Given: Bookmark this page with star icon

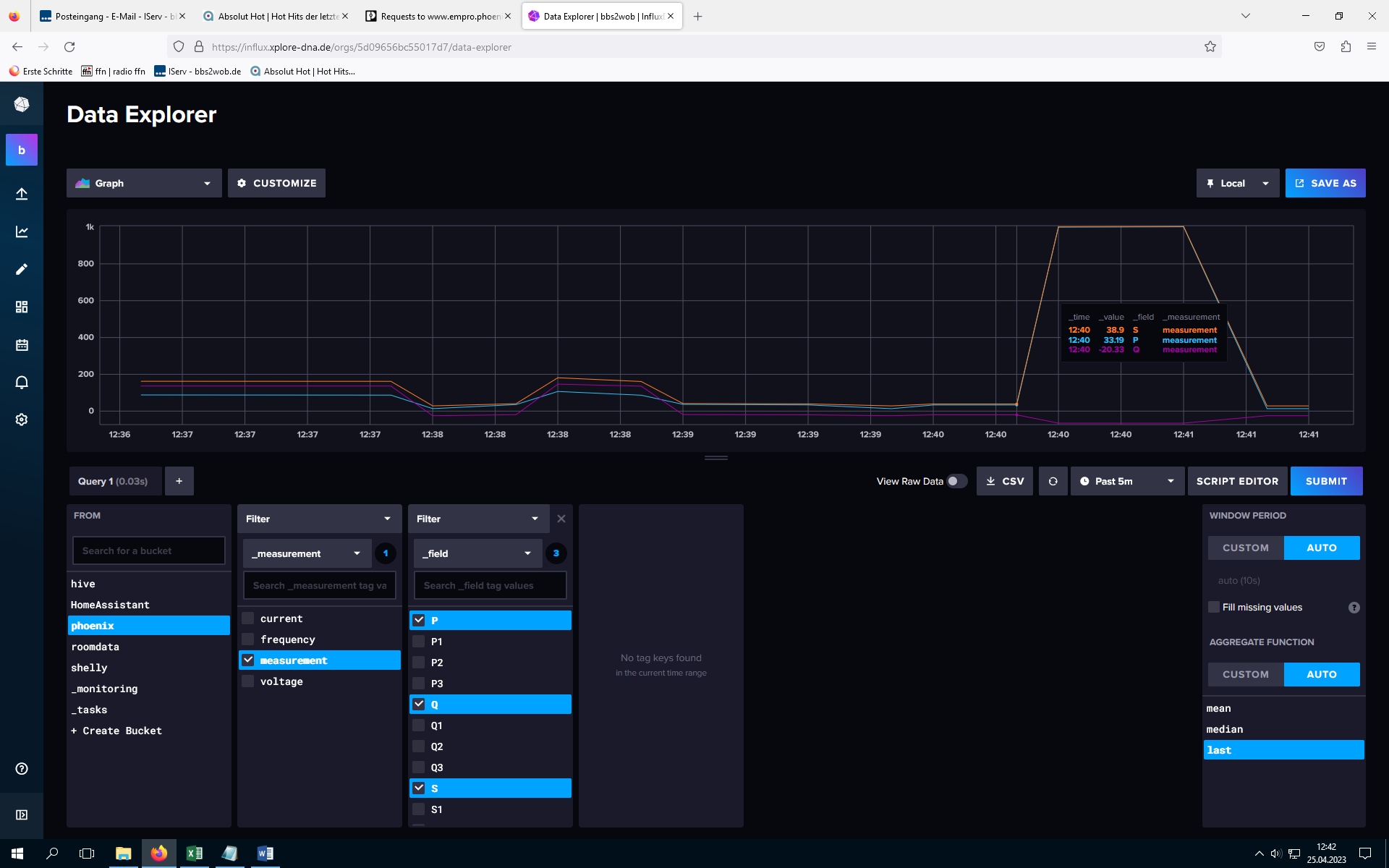Looking at the screenshot, I should [x=1210, y=47].
